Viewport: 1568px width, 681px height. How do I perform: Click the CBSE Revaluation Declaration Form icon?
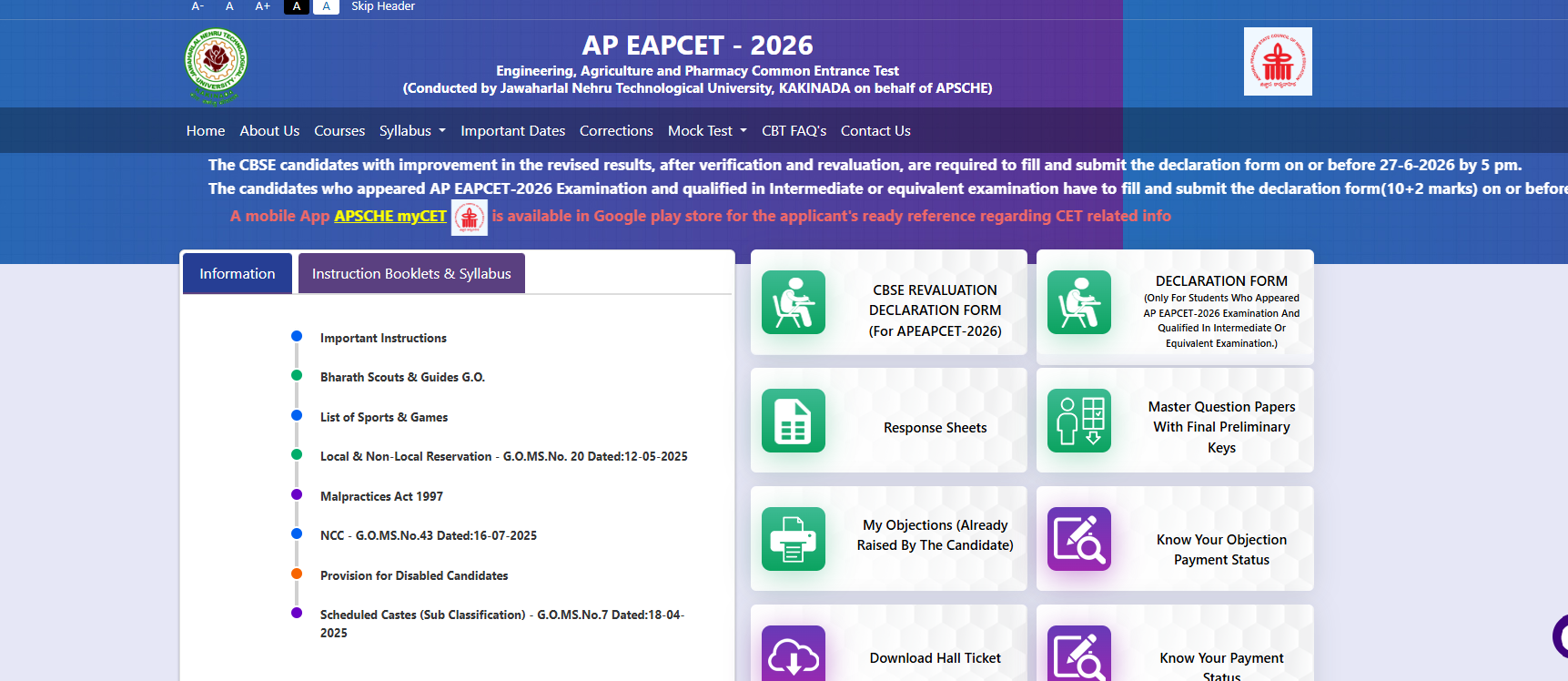(x=794, y=302)
